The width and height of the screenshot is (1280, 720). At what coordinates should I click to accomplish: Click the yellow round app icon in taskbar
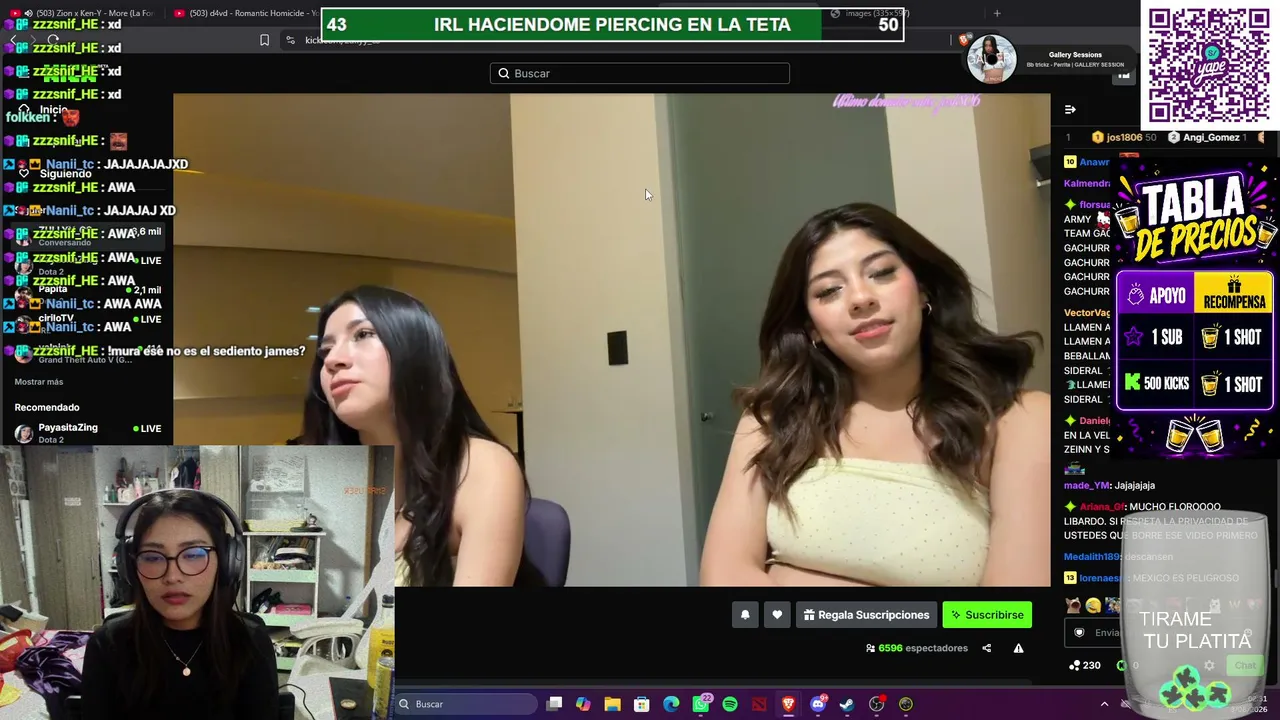(x=906, y=704)
